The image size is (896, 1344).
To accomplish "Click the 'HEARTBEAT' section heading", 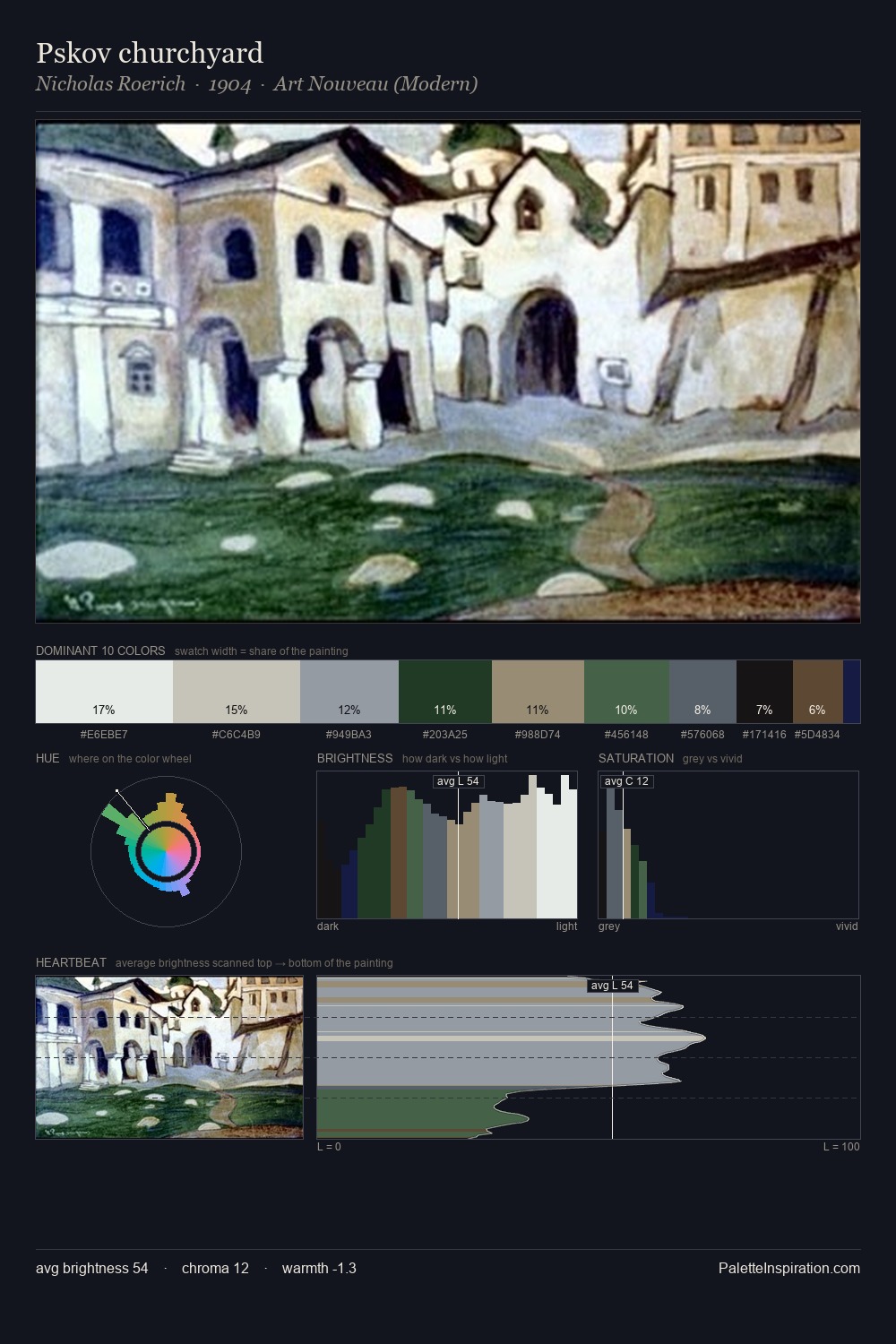I will click(x=71, y=962).
